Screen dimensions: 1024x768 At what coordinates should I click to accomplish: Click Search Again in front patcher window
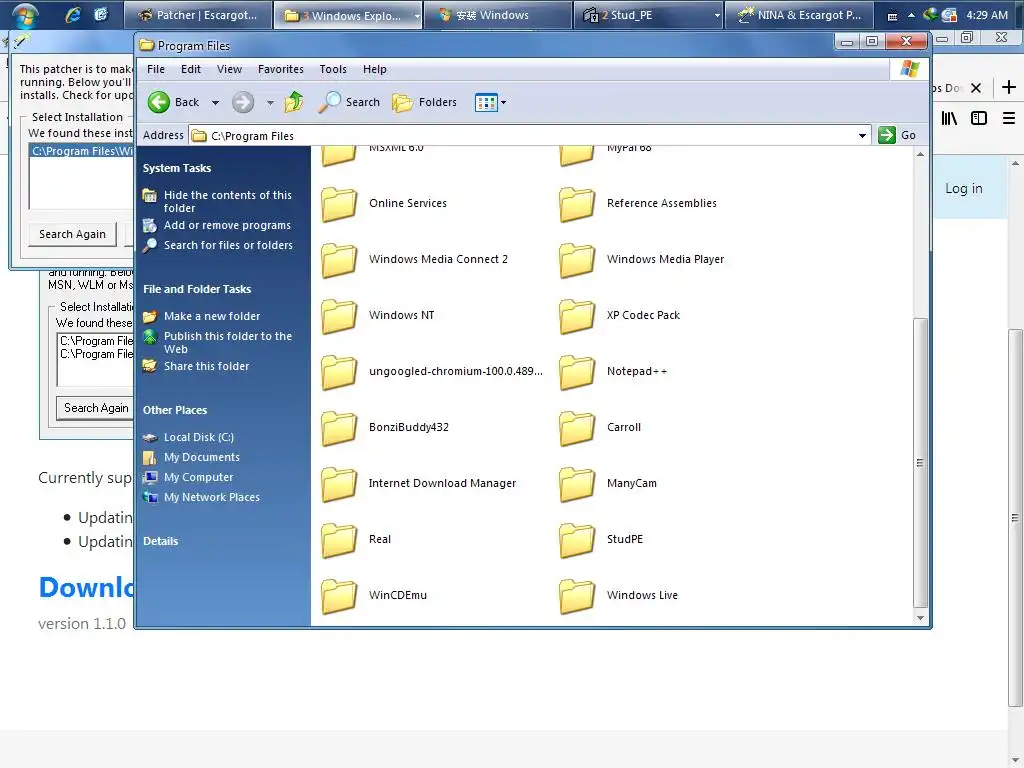[x=72, y=234]
